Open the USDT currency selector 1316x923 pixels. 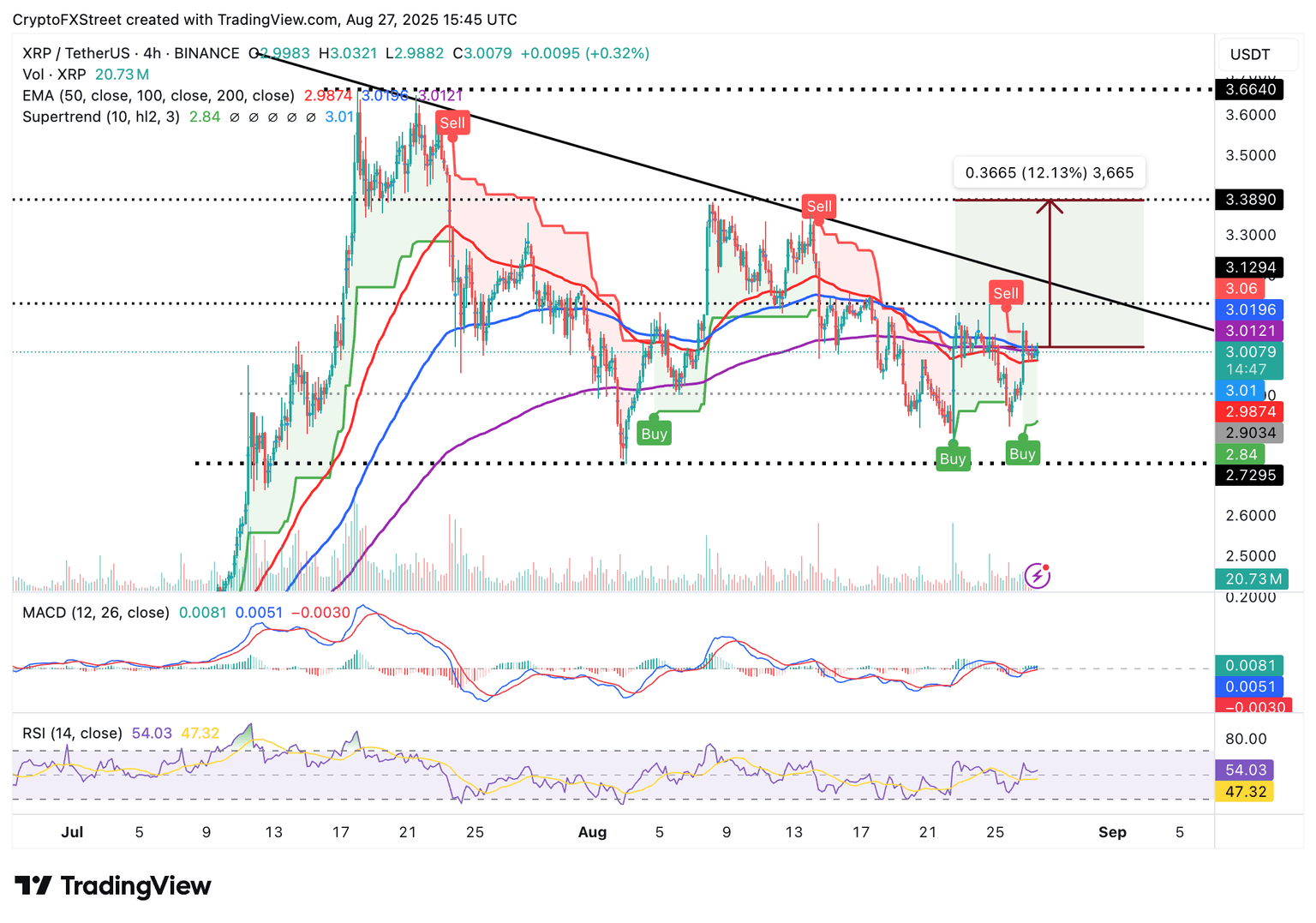(1250, 55)
